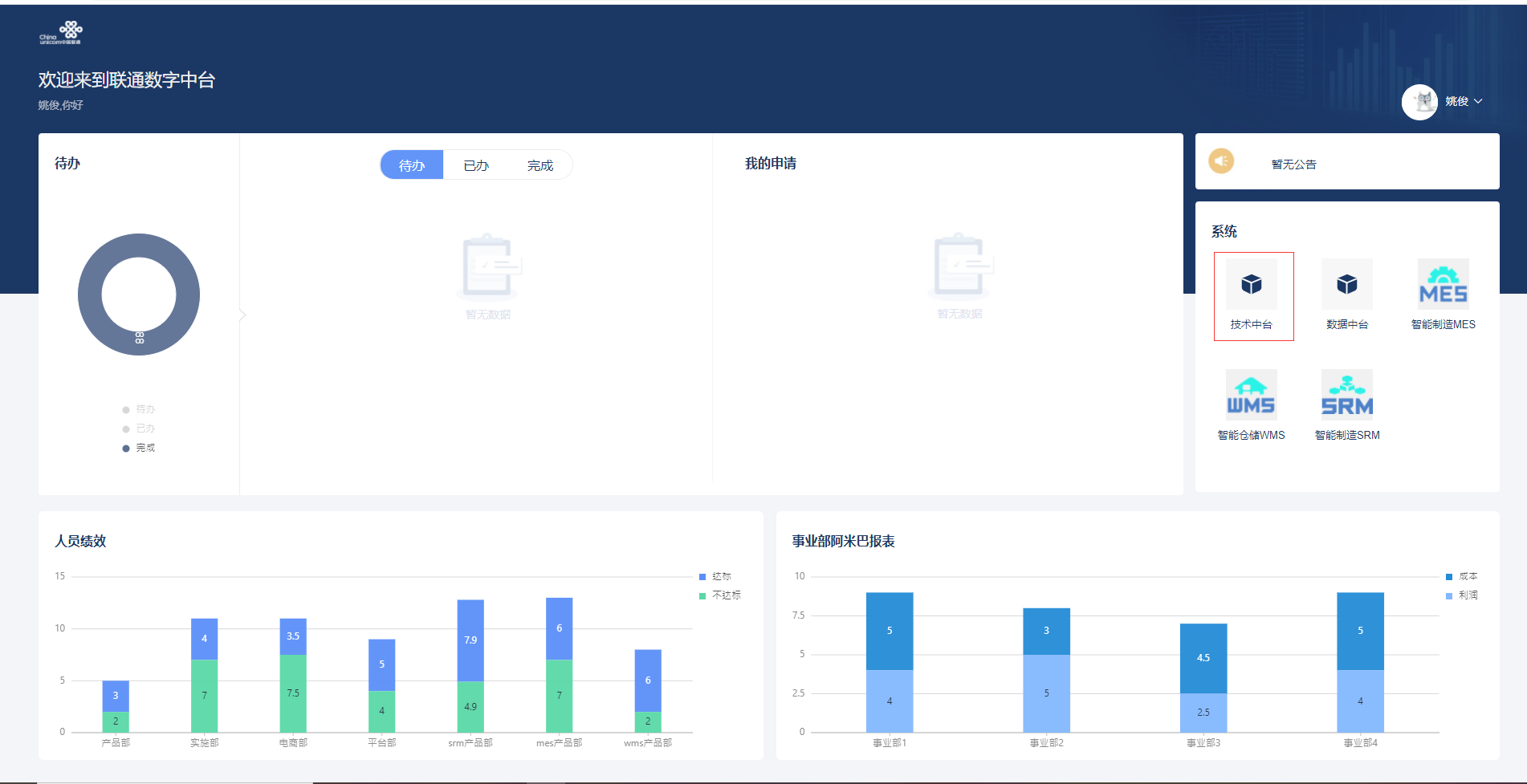This screenshot has height=784, width=1527.
Task: Click the 系统 panel heading
Action: [x=1224, y=231]
